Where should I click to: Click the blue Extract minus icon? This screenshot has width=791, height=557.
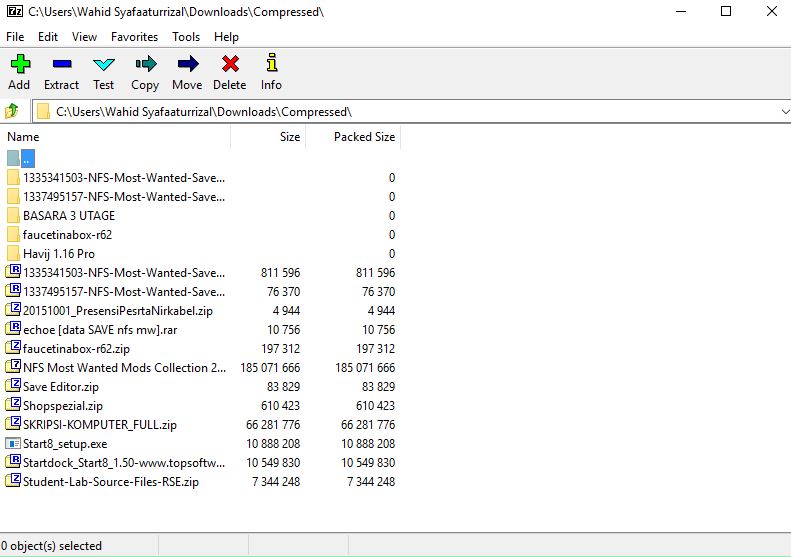[x=62, y=64]
